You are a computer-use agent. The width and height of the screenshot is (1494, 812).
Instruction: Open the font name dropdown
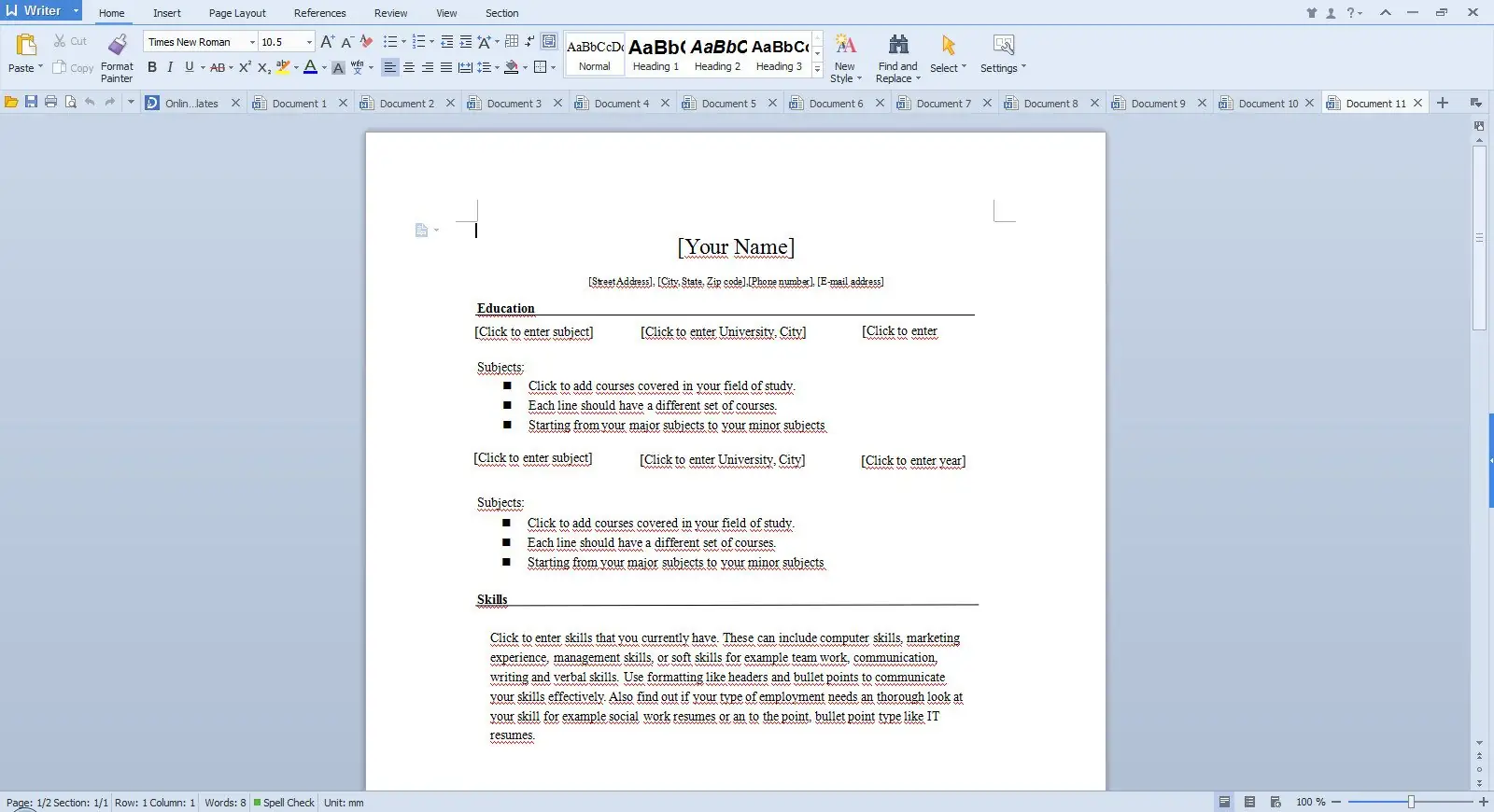pyautogui.click(x=252, y=42)
